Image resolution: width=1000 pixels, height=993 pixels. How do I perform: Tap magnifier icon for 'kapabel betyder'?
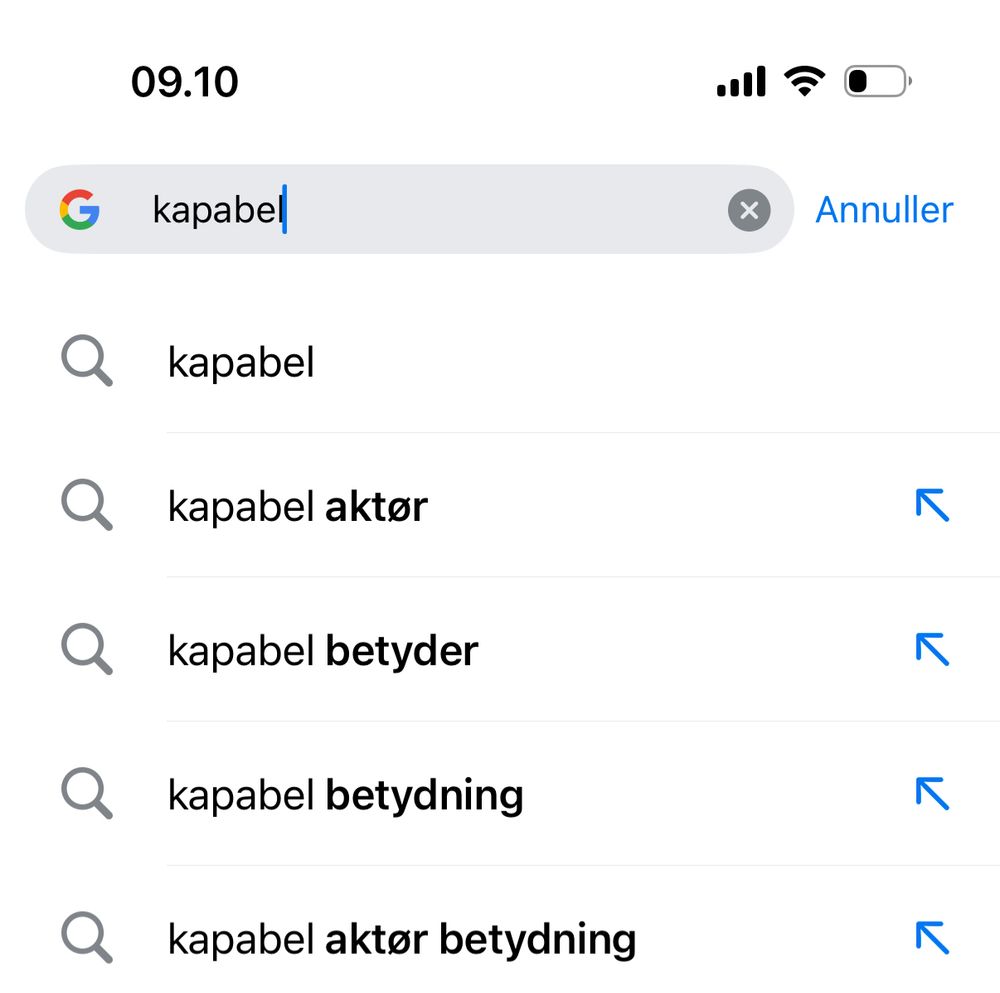click(x=87, y=649)
